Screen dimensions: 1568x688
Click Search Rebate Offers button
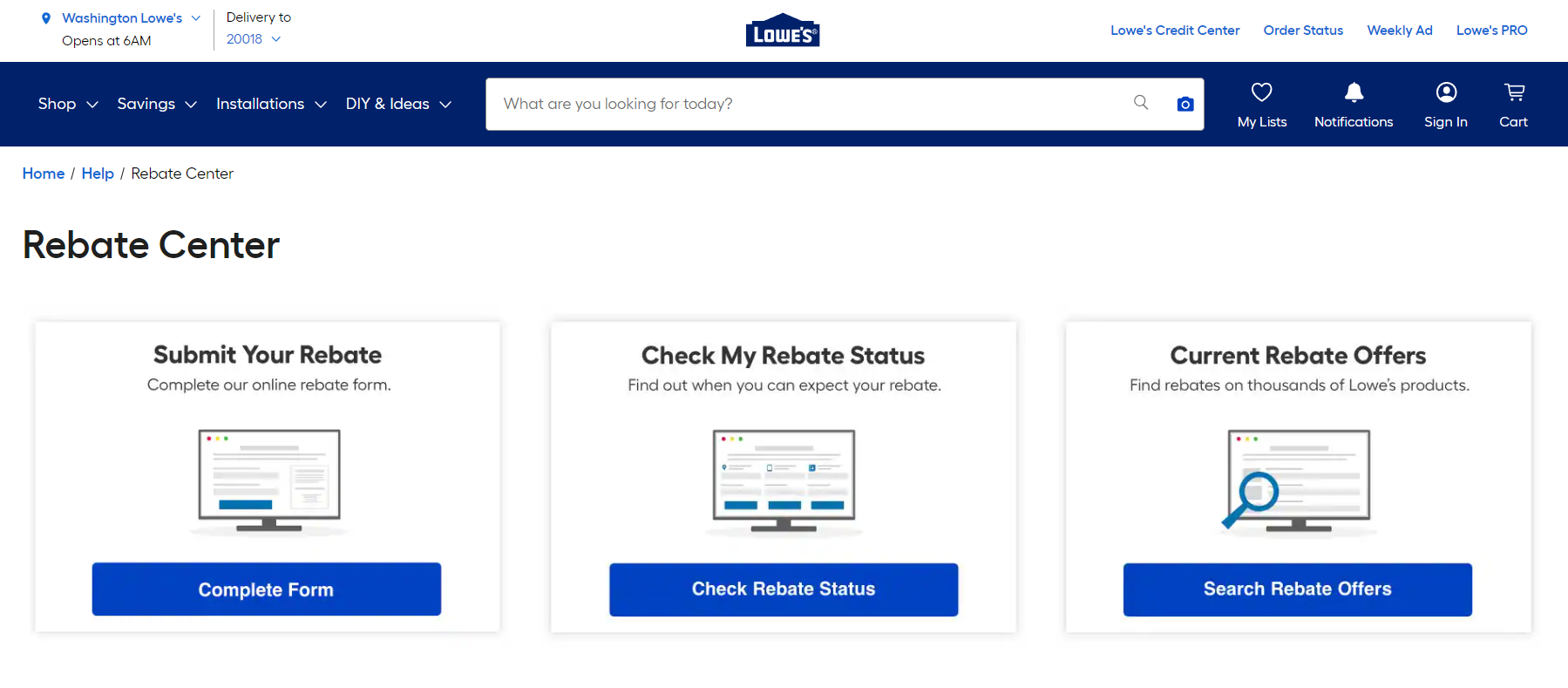tap(1298, 589)
